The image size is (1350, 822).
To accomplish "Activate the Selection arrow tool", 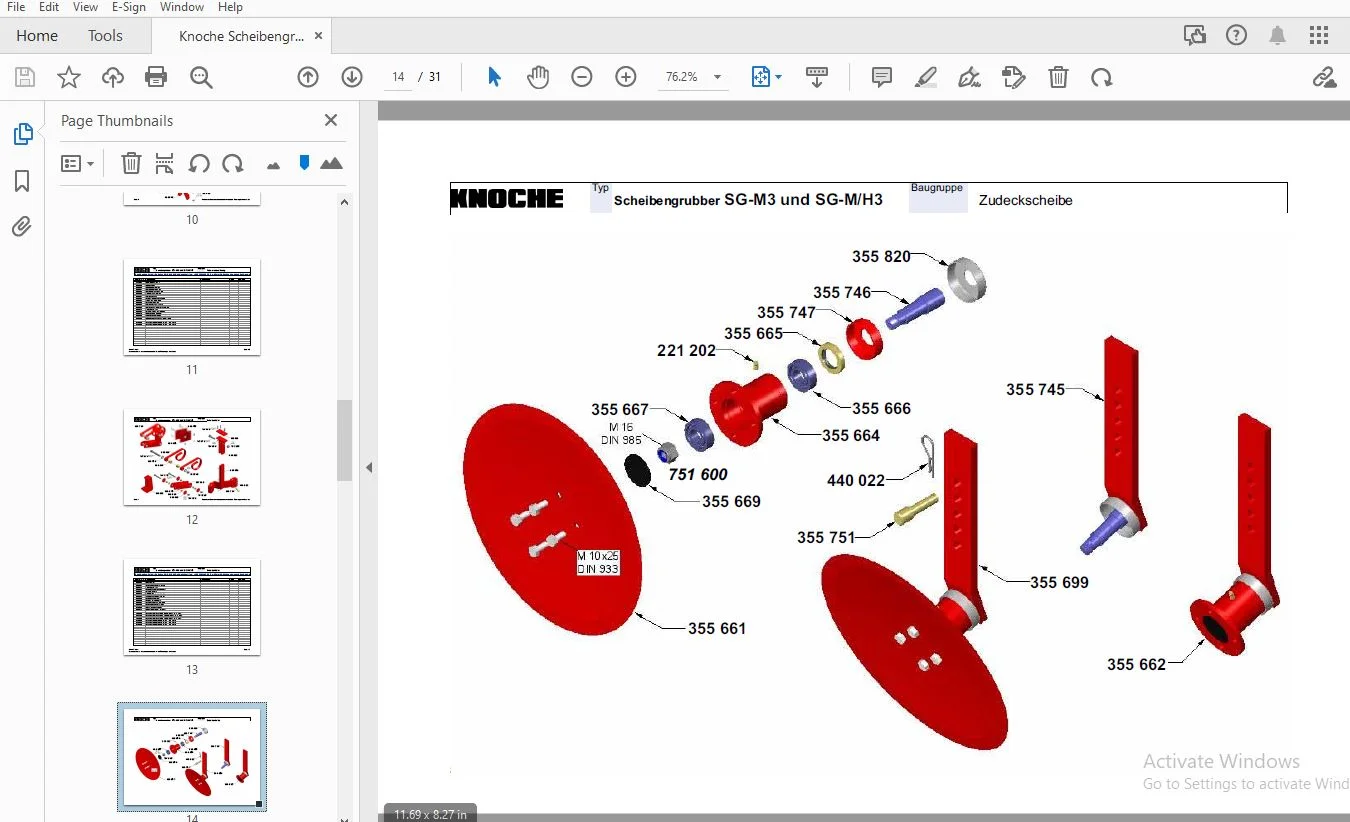I will click(494, 77).
